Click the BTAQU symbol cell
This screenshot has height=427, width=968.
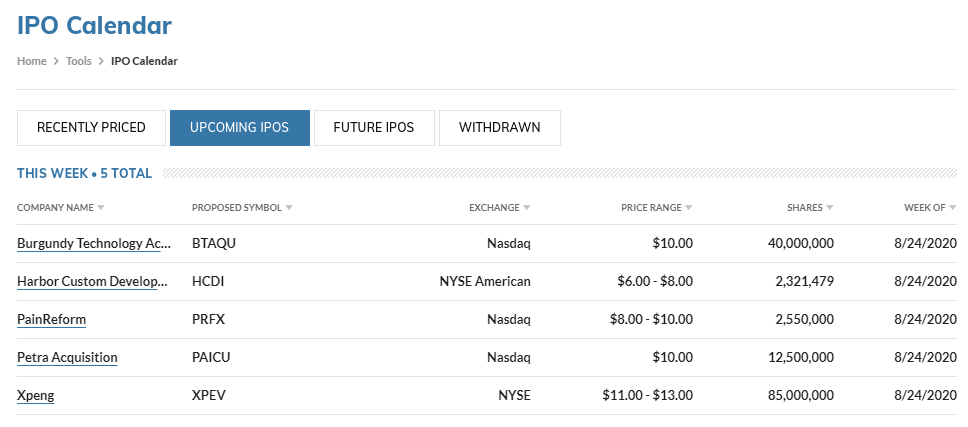(214, 244)
